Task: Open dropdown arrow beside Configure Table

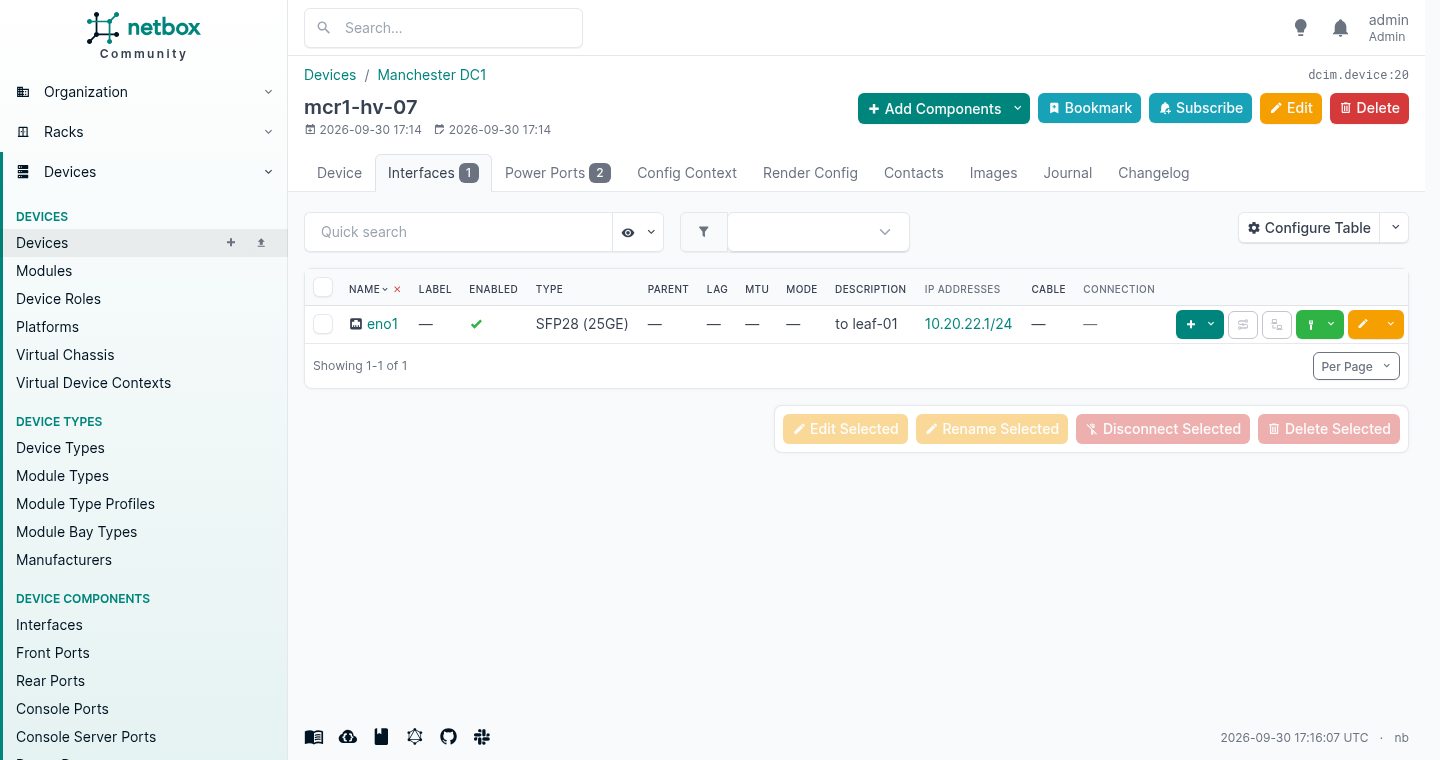Action: (1395, 228)
